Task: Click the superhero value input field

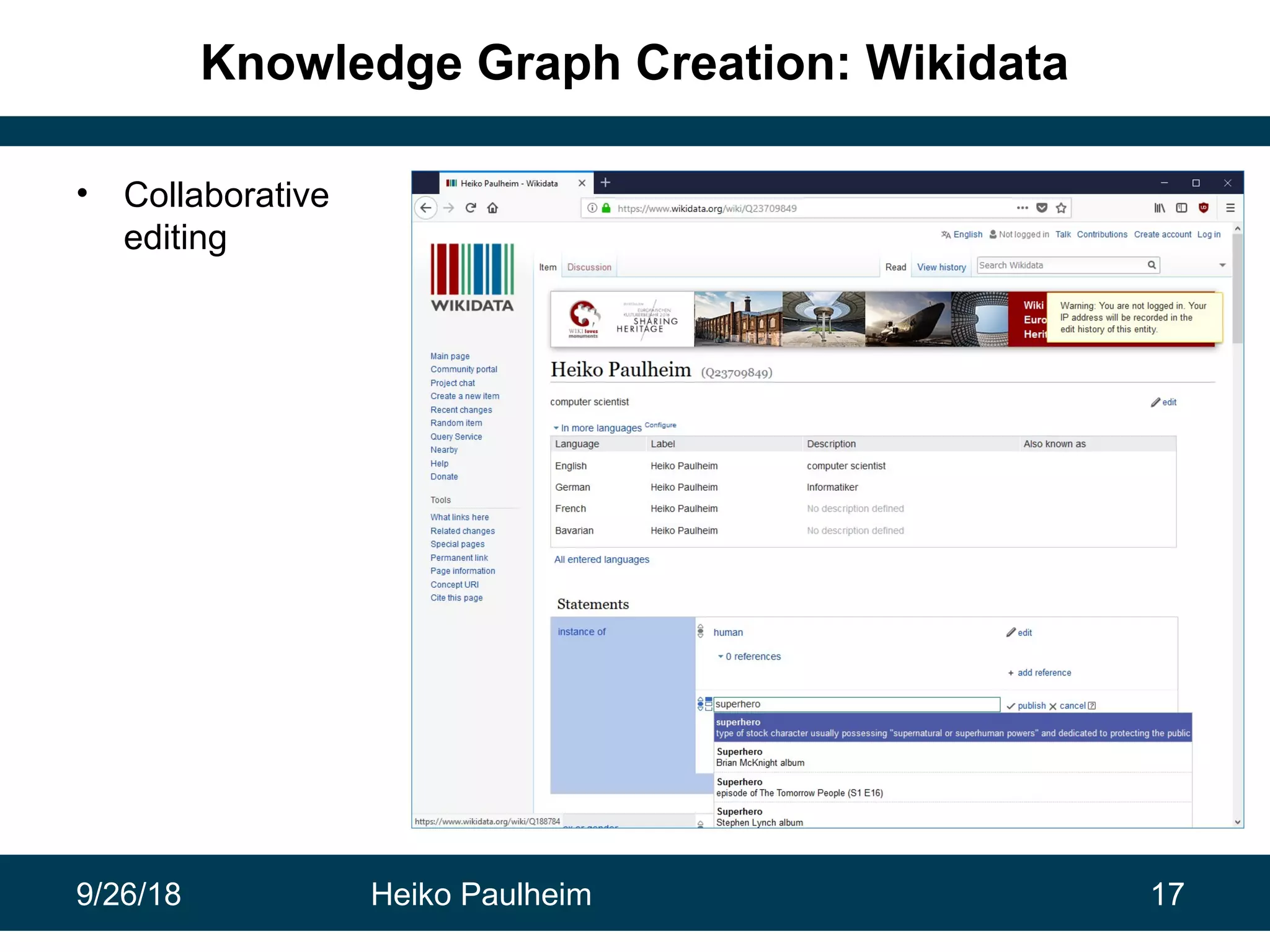Action: (x=857, y=704)
